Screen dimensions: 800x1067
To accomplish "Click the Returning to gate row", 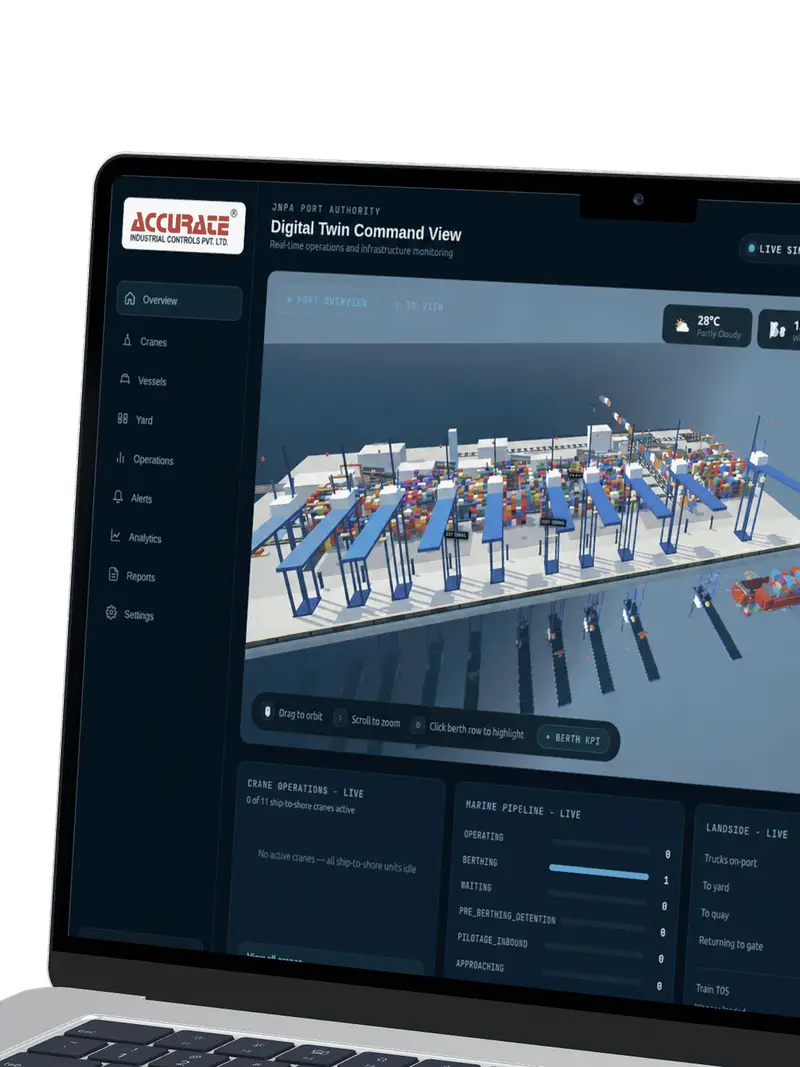I will click(x=731, y=943).
